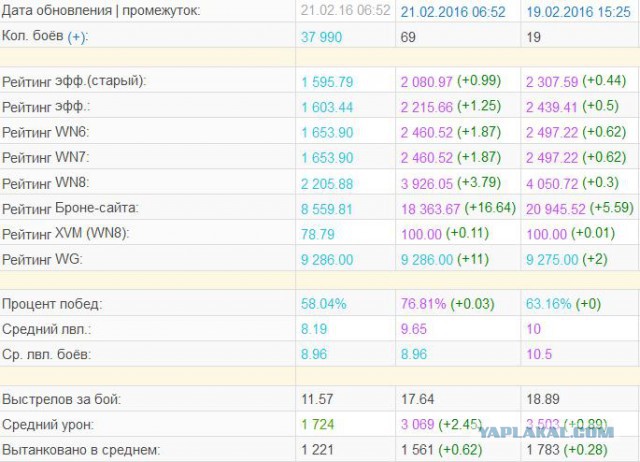
Task: Select the value 10.5
Action: point(539,355)
